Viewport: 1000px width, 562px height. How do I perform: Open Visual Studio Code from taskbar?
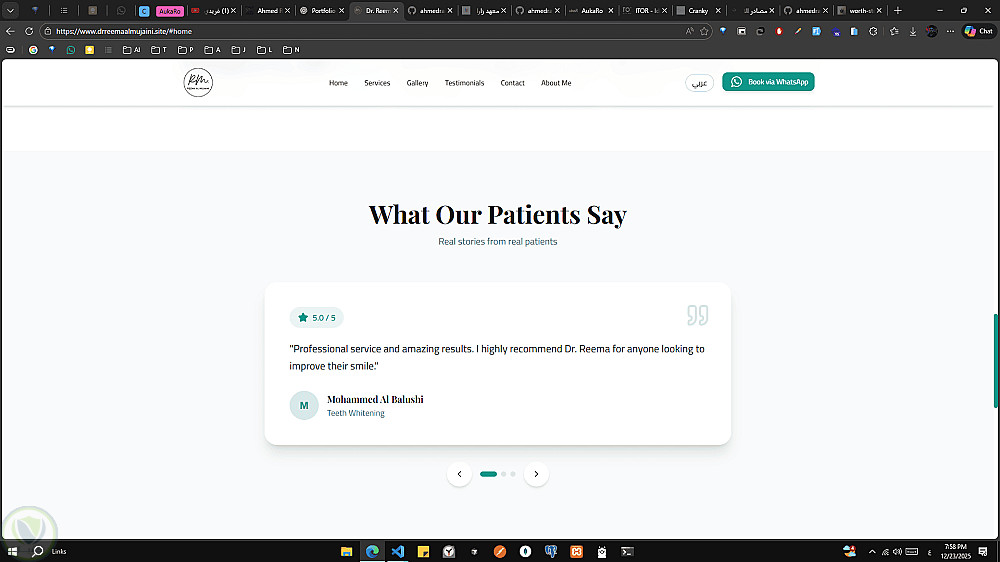[398, 552]
